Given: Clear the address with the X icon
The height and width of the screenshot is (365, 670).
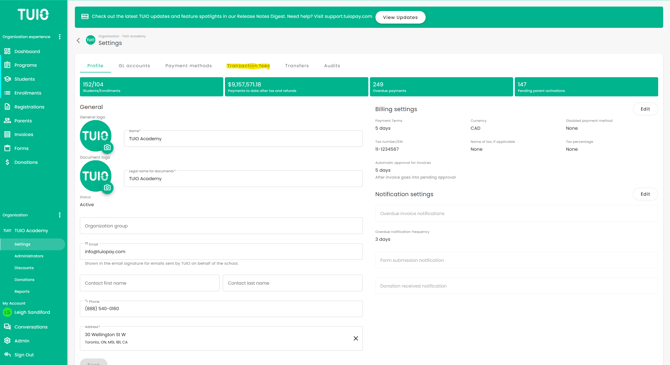Looking at the screenshot, I should (x=356, y=339).
